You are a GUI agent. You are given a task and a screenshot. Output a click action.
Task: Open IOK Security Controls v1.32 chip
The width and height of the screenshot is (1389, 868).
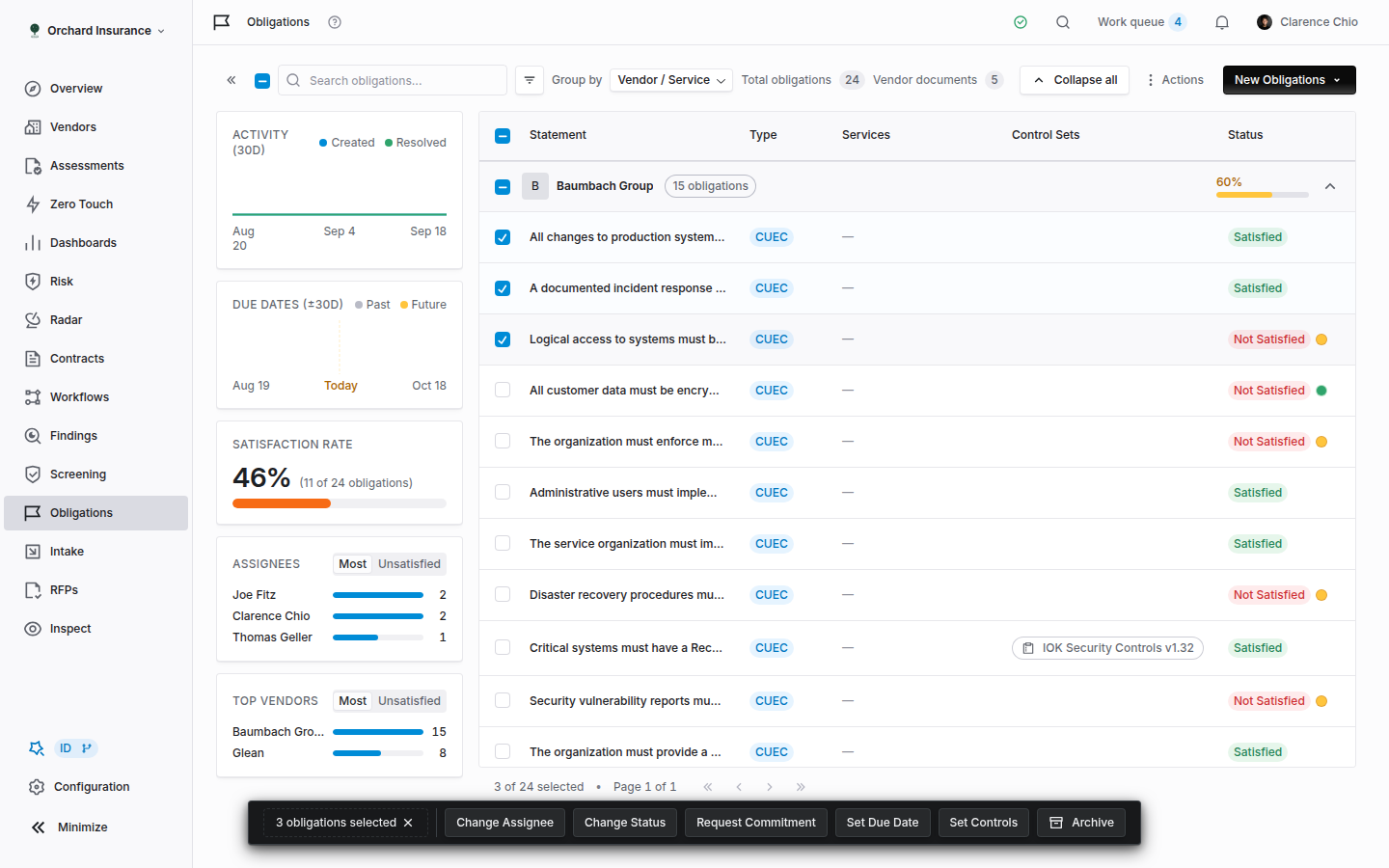coord(1107,648)
